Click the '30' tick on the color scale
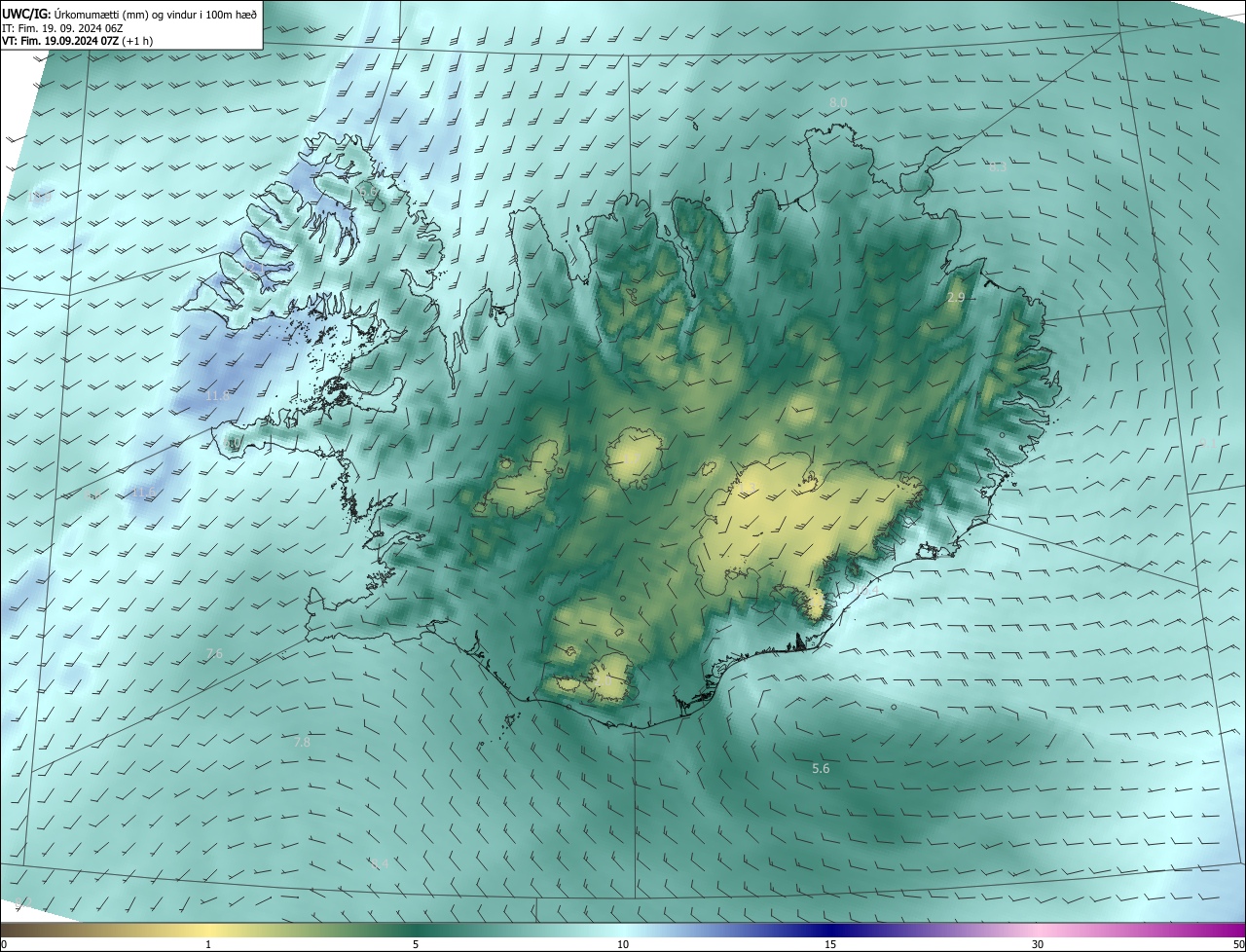Screen dimensions: 1246x952 [x=1038, y=944]
